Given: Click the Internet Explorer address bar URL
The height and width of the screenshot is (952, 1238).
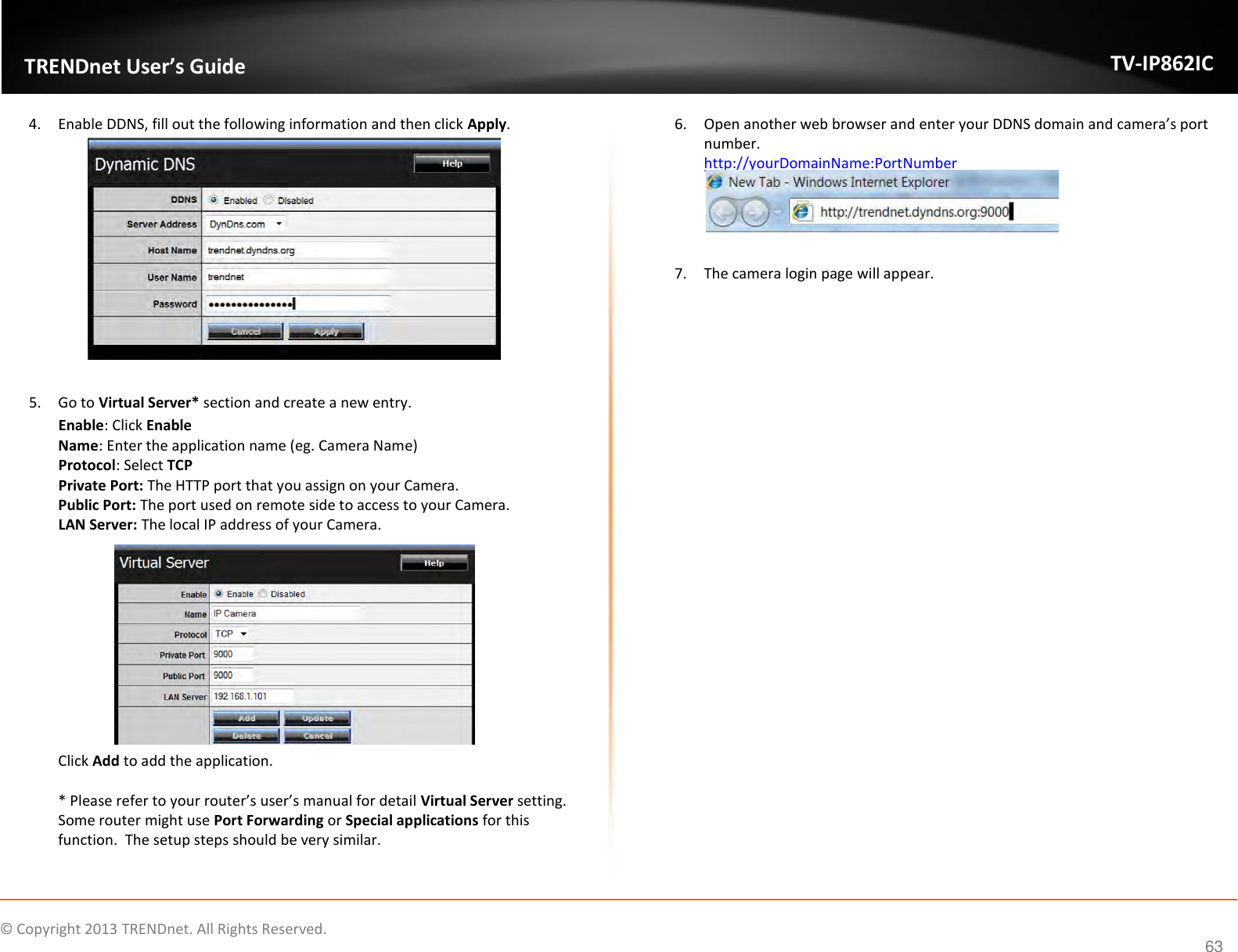Looking at the screenshot, I should (x=914, y=211).
